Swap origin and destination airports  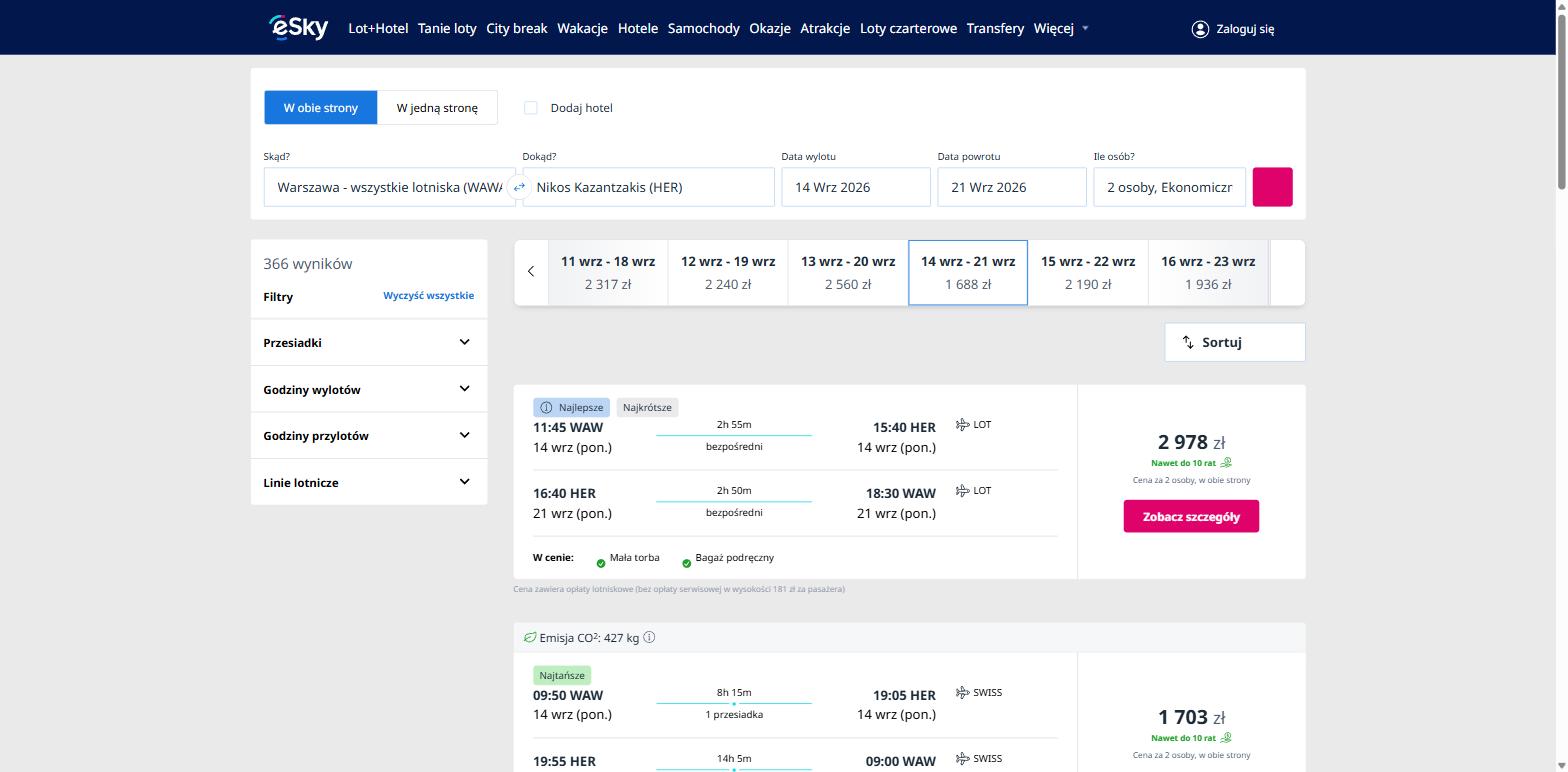coord(519,187)
